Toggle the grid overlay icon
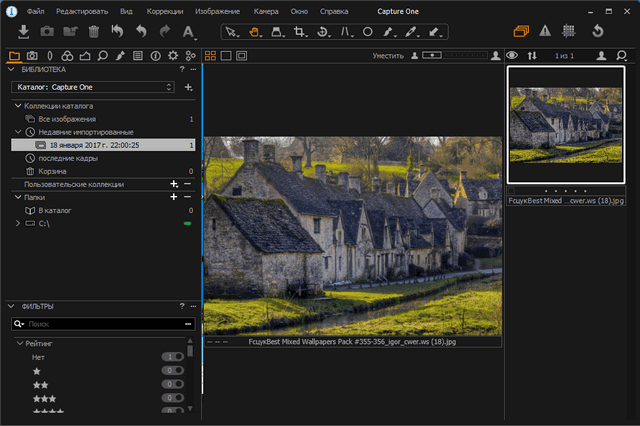This screenshot has width=640, height=426. (x=569, y=31)
